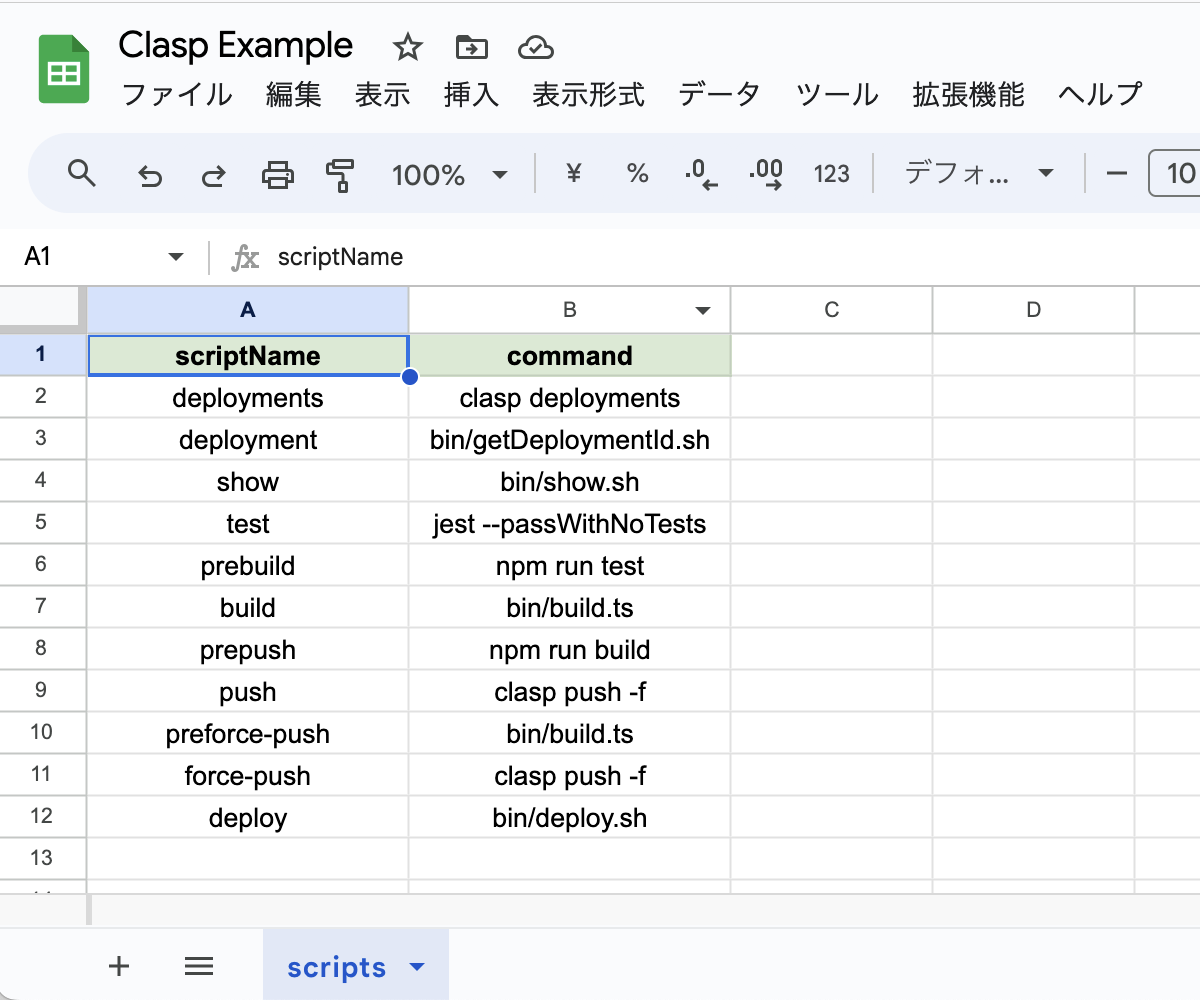1200x1000 pixels.
Task: Click the preforce-push cell
Action: click(248, 734)
